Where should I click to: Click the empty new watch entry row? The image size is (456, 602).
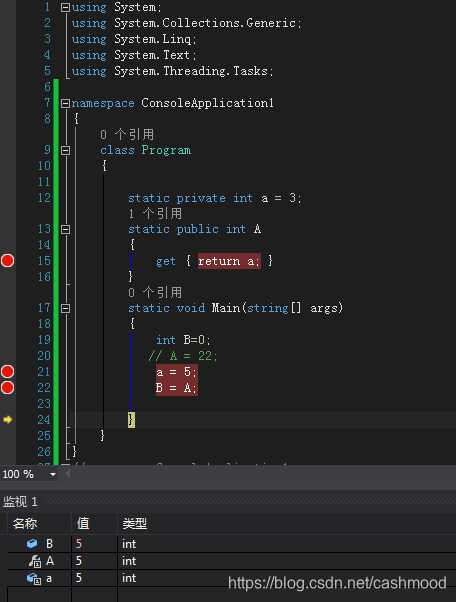(x=231, y=594)
